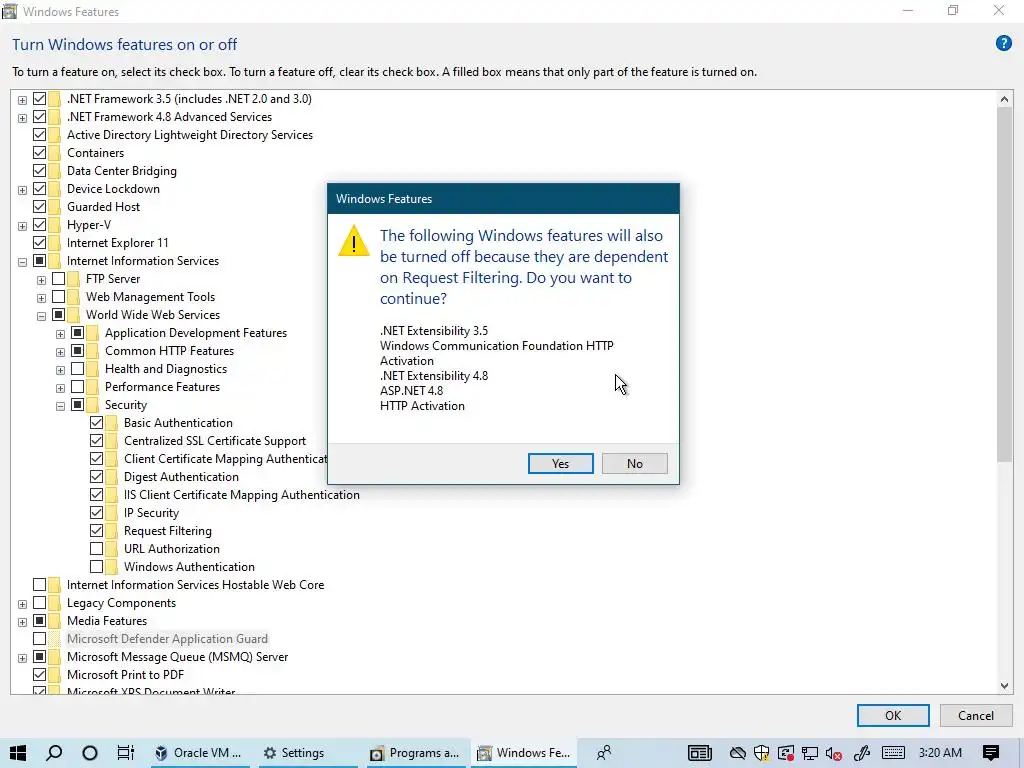The height and width of the screenshot is (768, 1024).
Task: Select Internet Explorer 11 row text
Action: (x=118, y=242)
